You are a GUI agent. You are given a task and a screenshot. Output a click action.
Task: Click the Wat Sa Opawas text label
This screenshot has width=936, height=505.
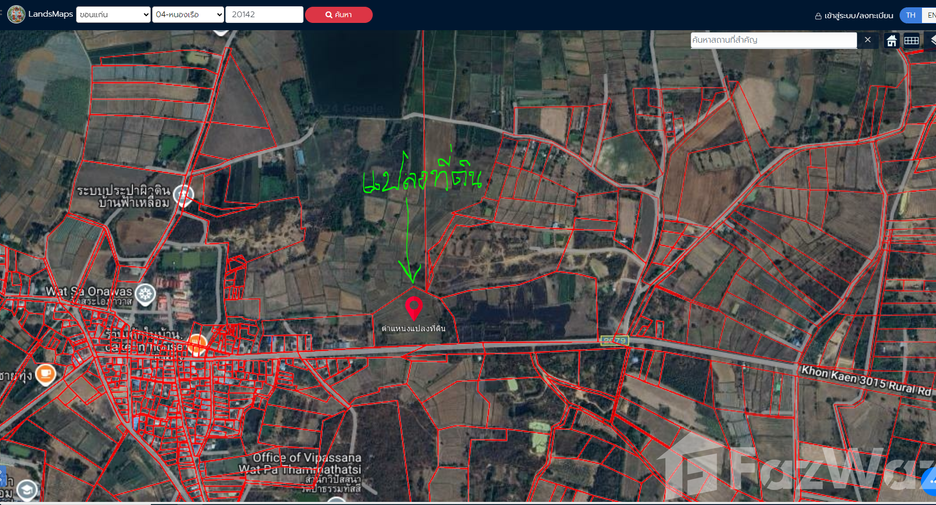tap(89, 292)
